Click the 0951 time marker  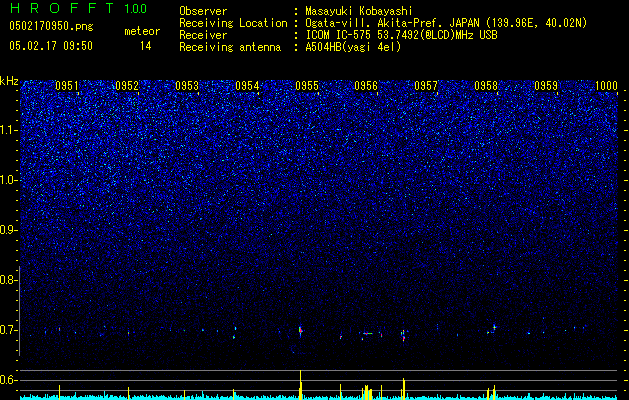pos(67,86)
